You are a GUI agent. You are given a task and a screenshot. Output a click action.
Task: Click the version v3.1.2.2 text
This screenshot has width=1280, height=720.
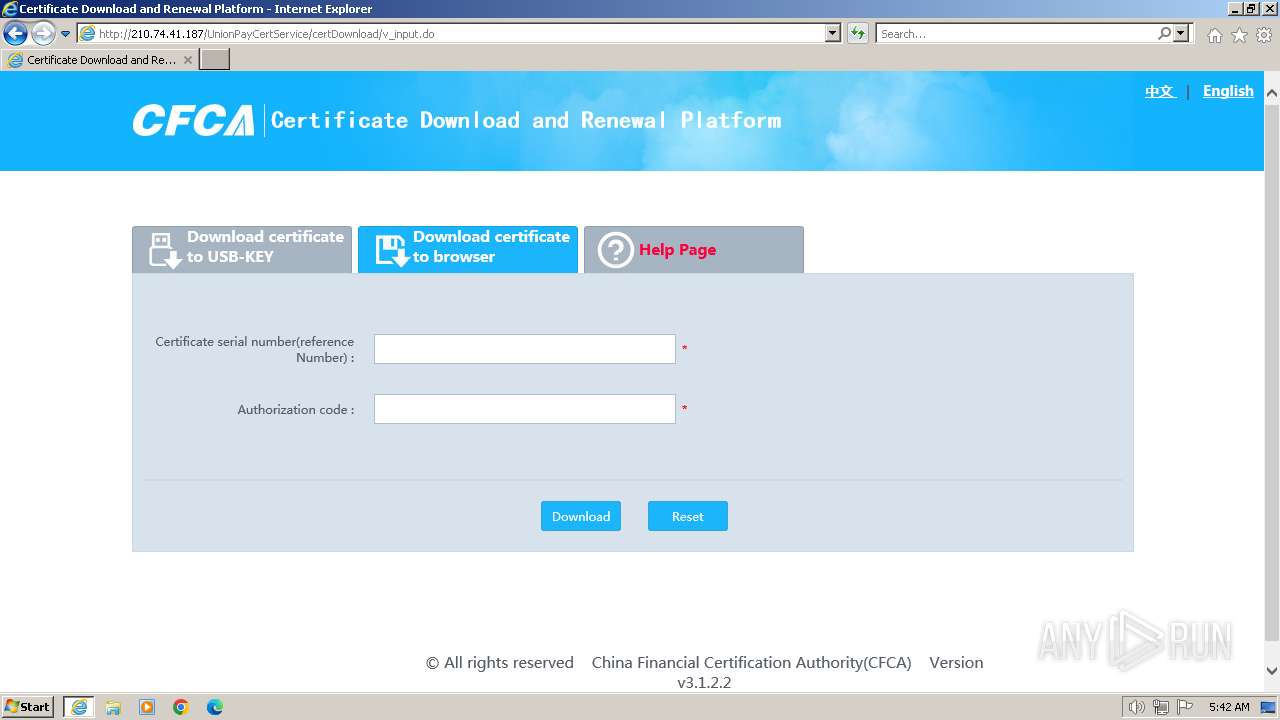point(704,683)
